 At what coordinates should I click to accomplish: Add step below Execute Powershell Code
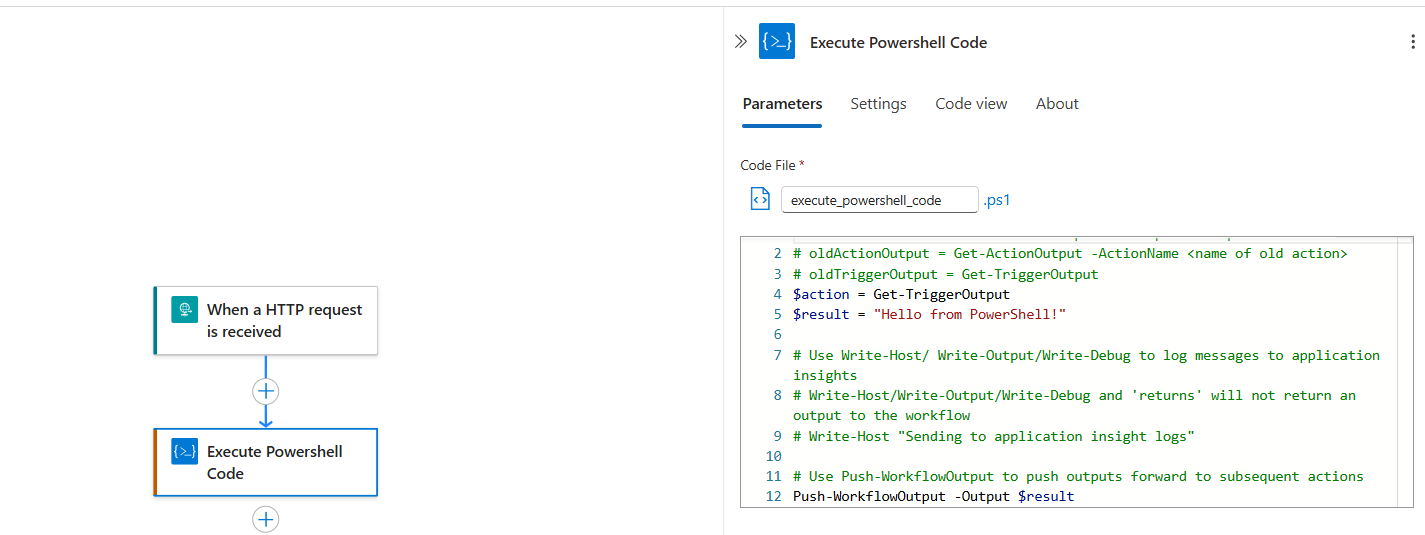265,519
